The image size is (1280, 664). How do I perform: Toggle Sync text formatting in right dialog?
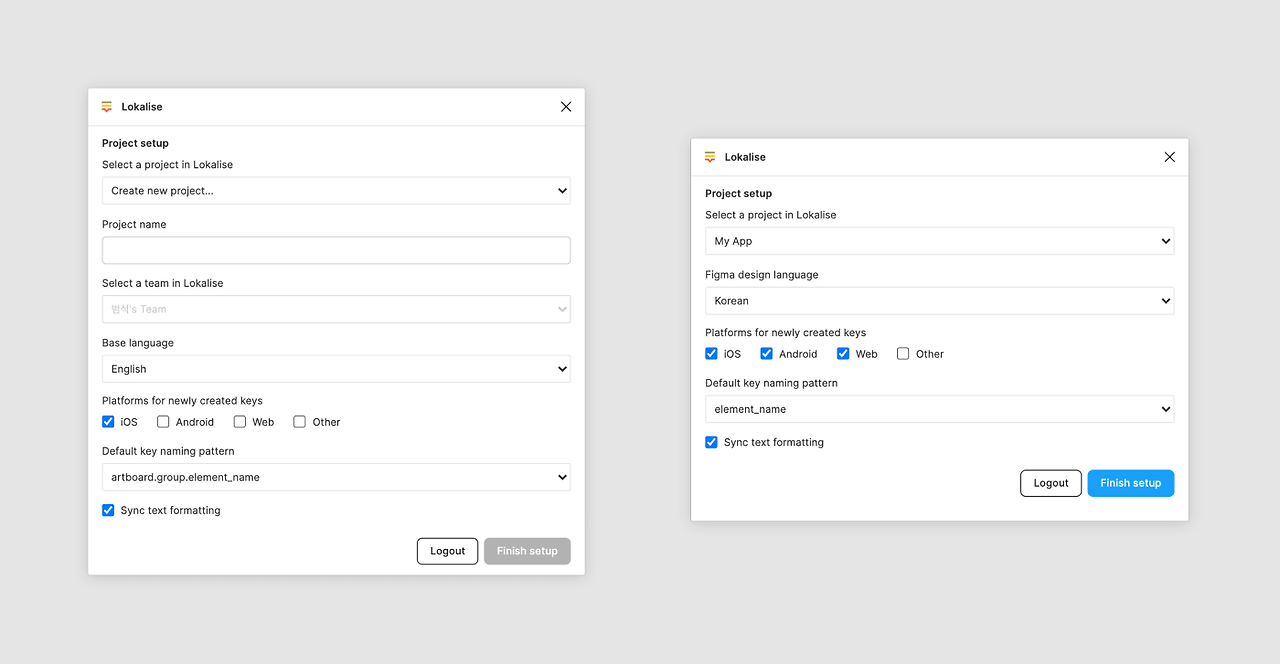click(711, 442)
